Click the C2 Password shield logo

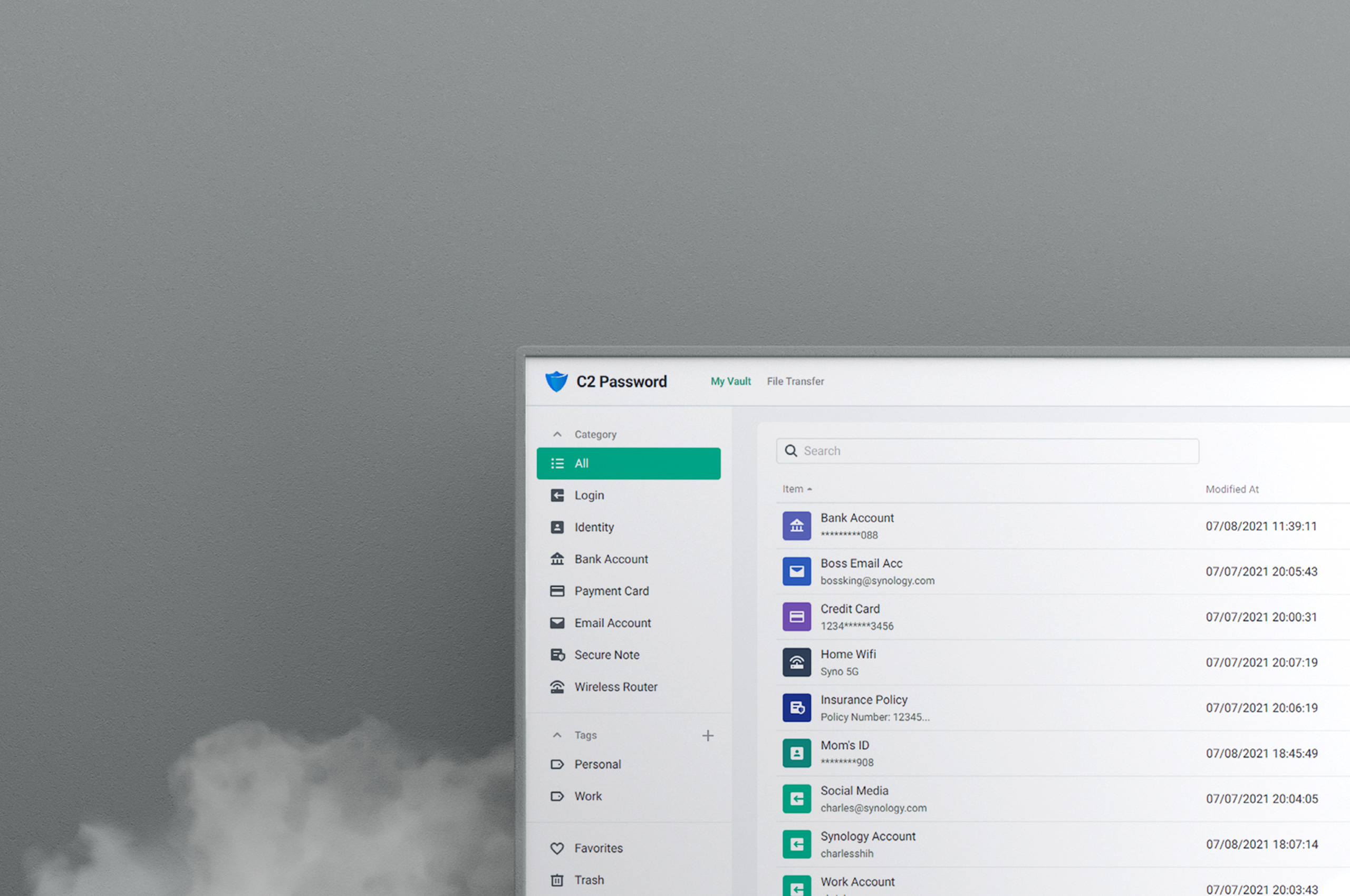tap(556, 381)
